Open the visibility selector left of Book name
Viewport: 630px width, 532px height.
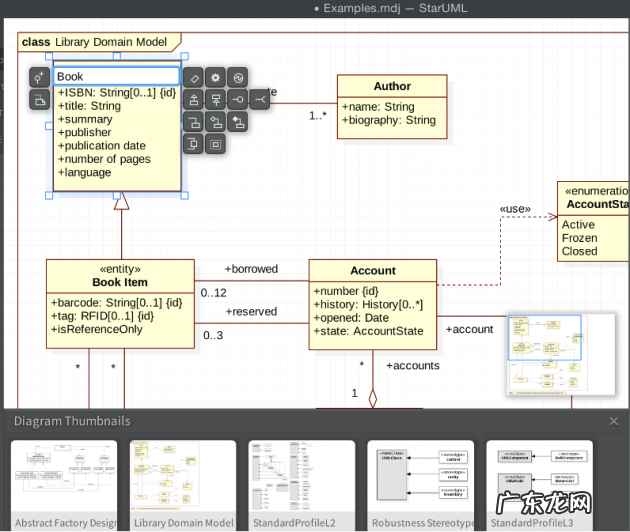39,77
